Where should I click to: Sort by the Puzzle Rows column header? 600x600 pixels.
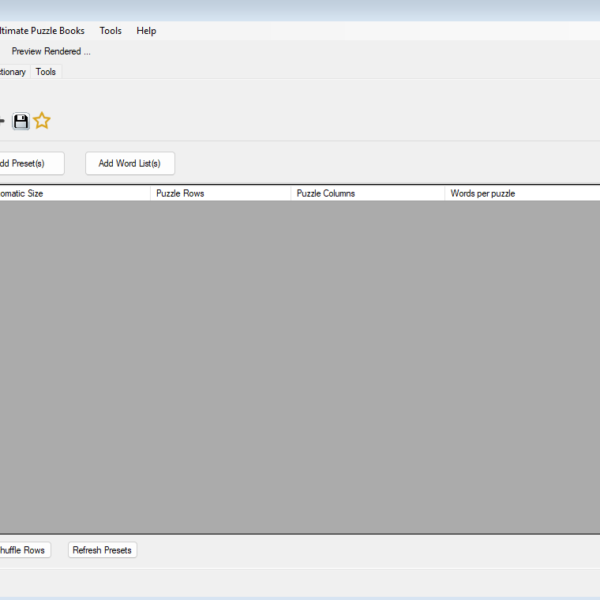click(x=220, y=193)
